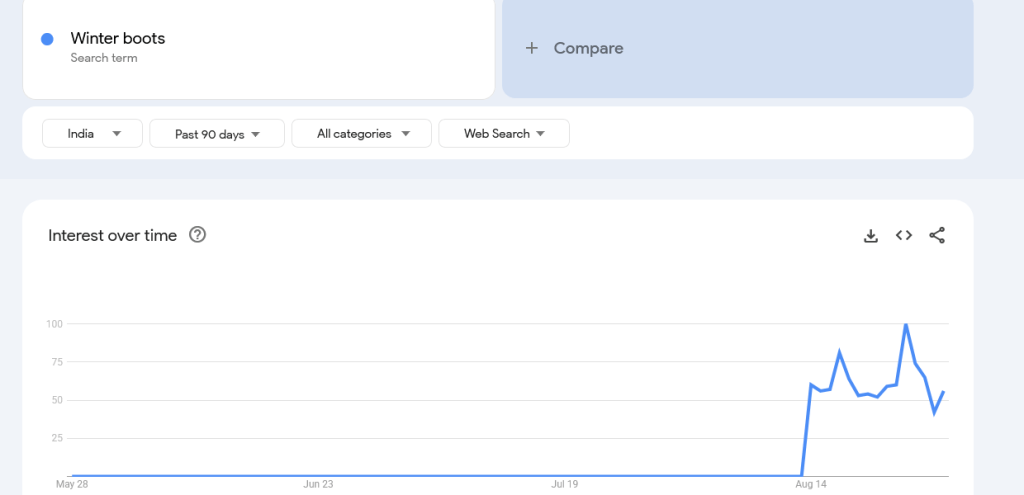Open the Web Search type dropdown
The width and height of the screenshot is (1024, 495).
(504, 133)
